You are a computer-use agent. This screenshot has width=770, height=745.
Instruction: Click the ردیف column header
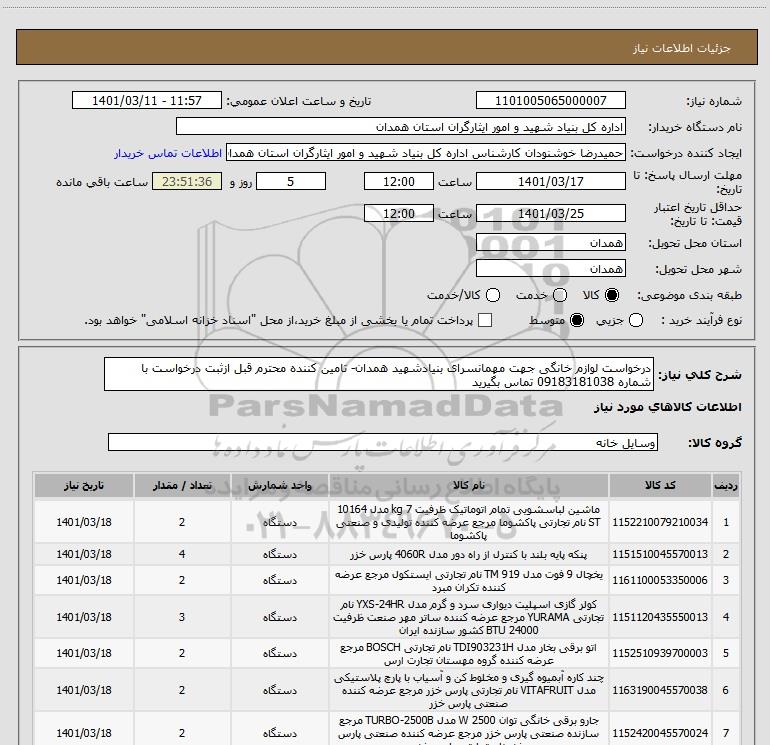pyautogui.click(x=726, y=486)
